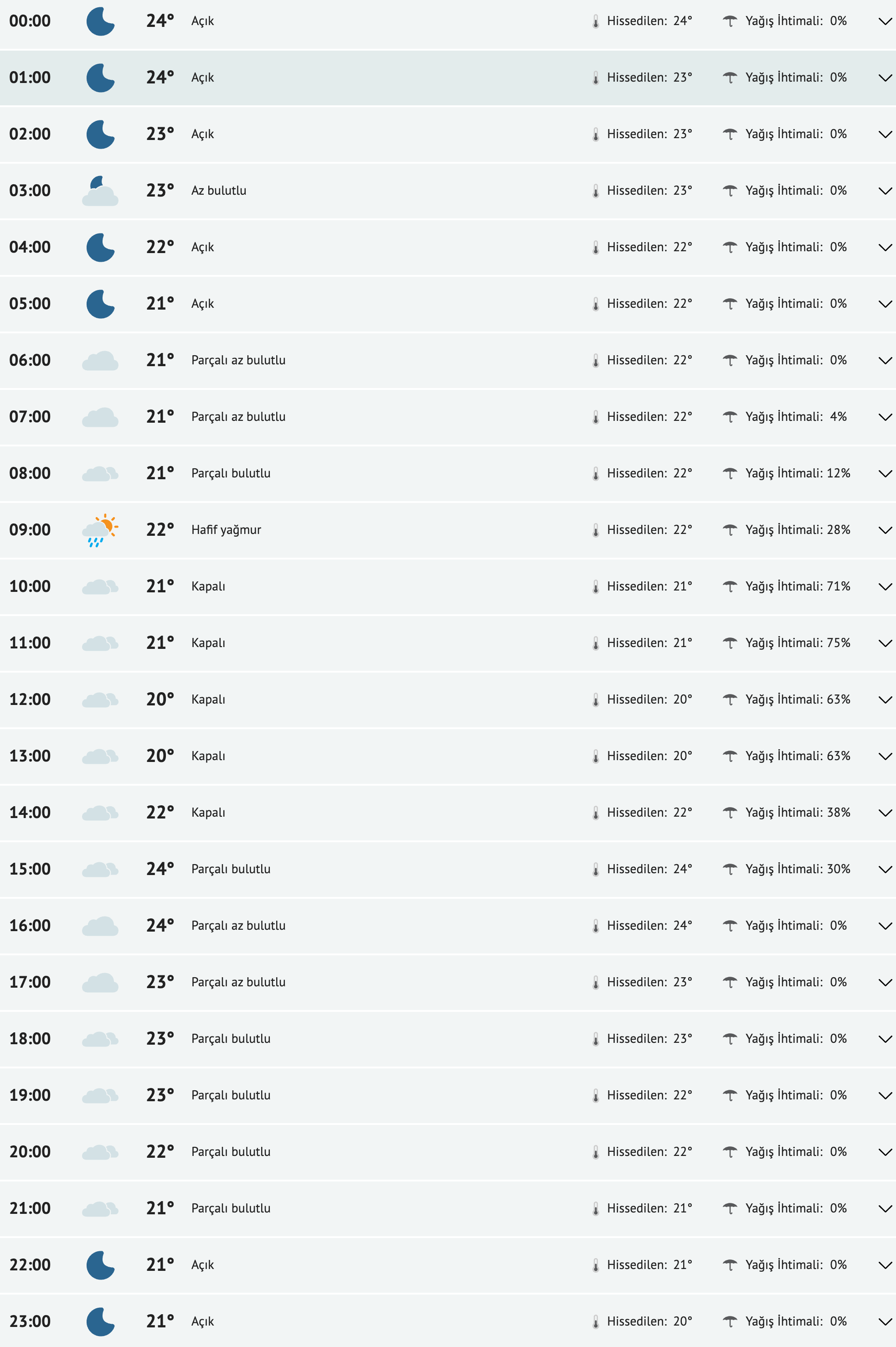The image size is (896, 1347).
Task: Click the umbrella icon in the 07:00 row
Action: (730, 417)
